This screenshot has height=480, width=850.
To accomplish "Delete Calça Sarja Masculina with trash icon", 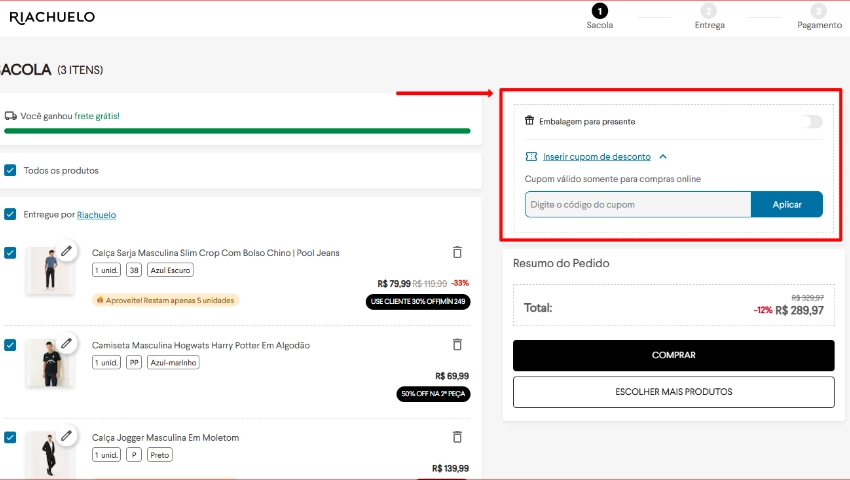I will (457, 252).
